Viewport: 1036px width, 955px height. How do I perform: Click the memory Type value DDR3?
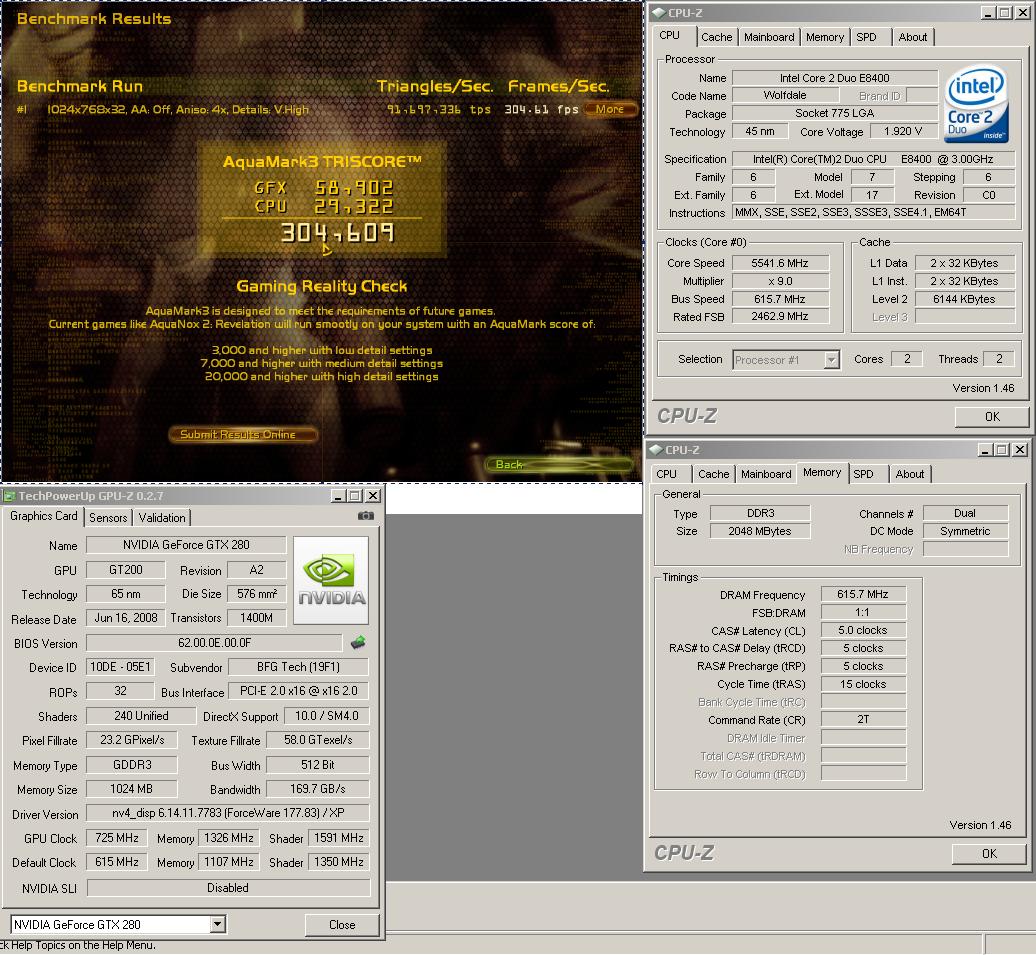tap(760, 513)
